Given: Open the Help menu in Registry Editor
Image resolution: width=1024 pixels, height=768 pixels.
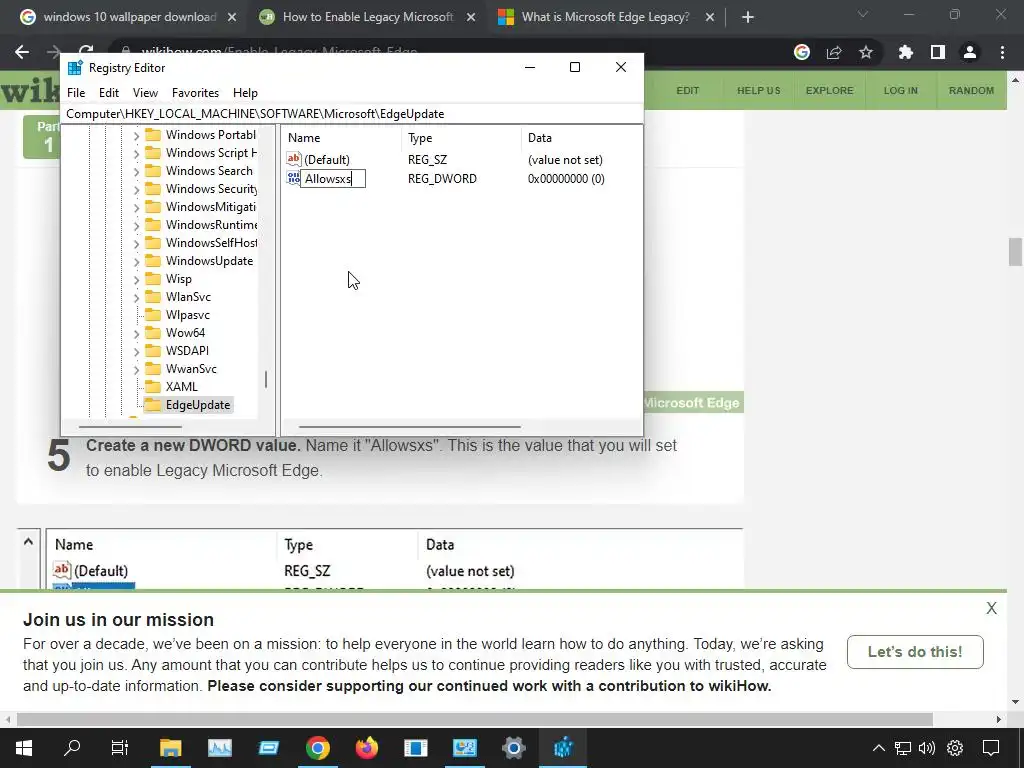Looking at the screenshot, I should point(246,93).
